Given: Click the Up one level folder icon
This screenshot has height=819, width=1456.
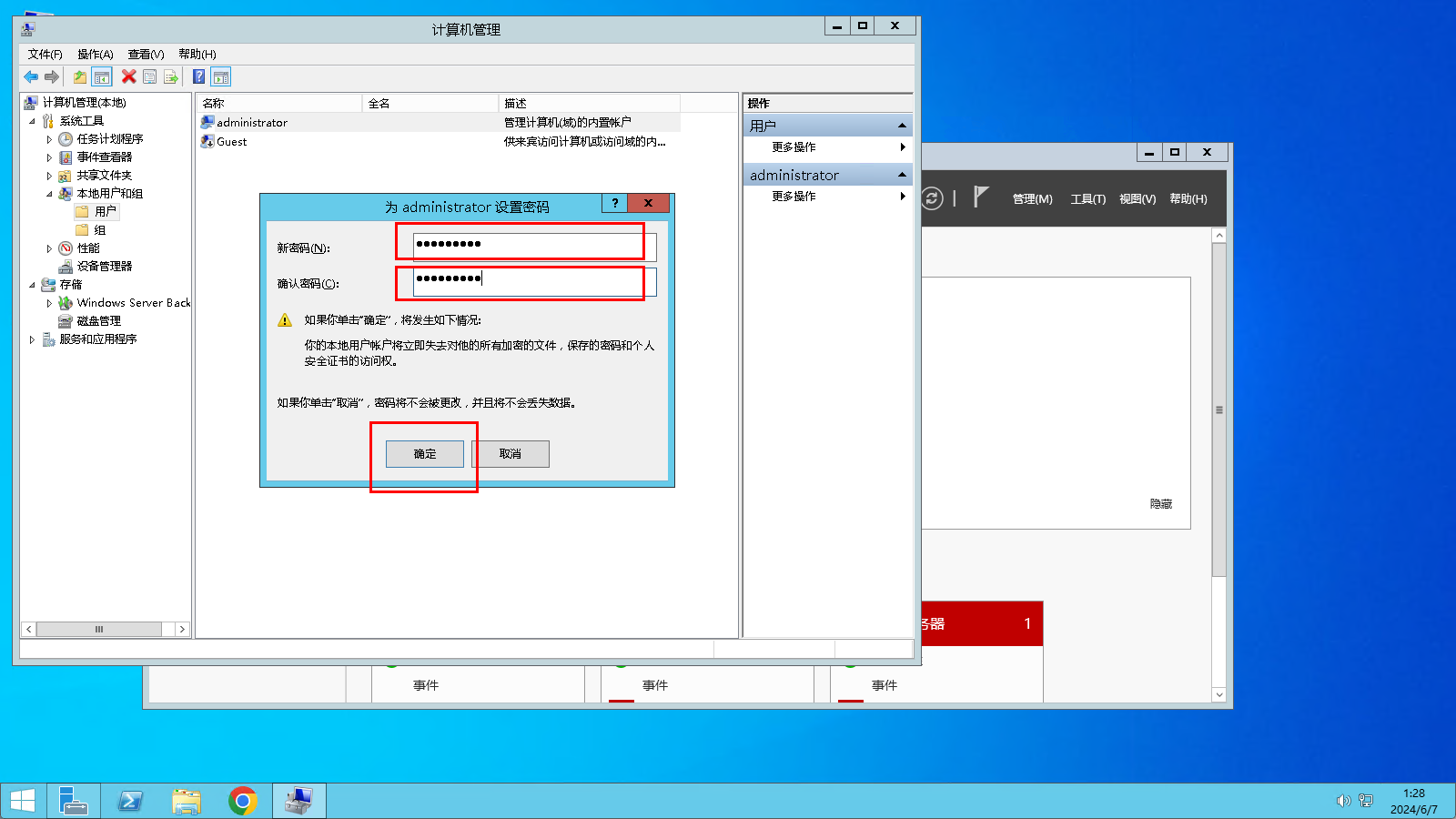Looking at the screenshot, I should pyautogui.click(x=80, y=77).
